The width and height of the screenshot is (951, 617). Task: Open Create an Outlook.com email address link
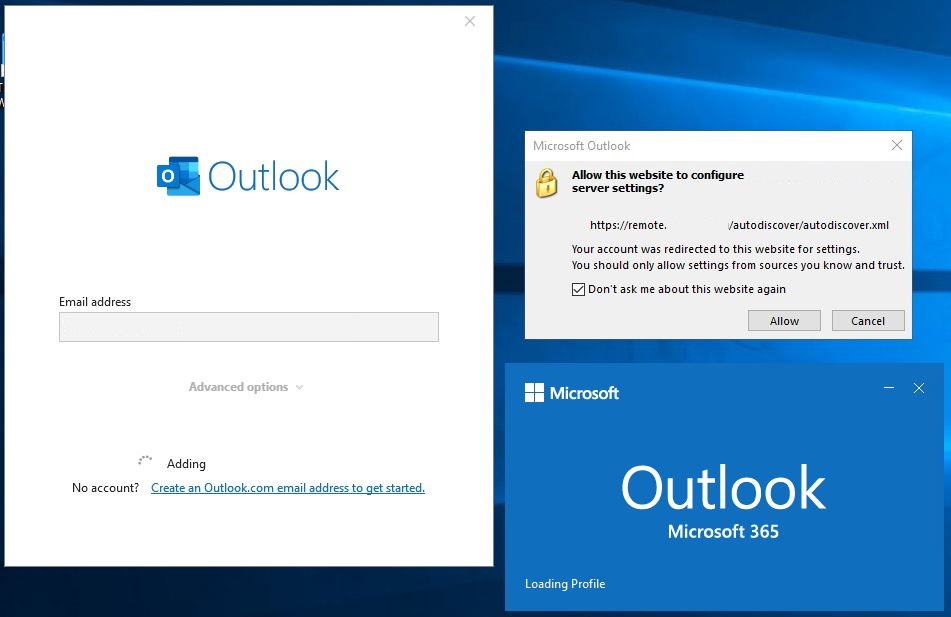(x=288, y=488)
